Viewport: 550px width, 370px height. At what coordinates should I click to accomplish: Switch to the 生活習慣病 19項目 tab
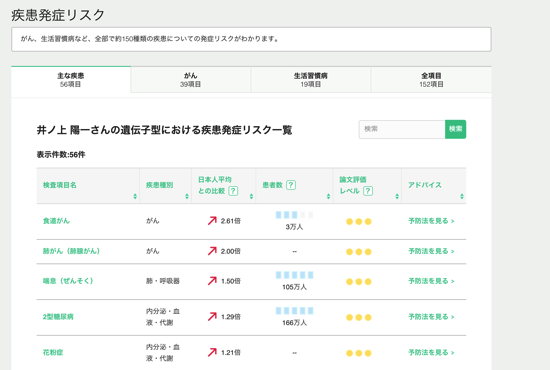310,80
